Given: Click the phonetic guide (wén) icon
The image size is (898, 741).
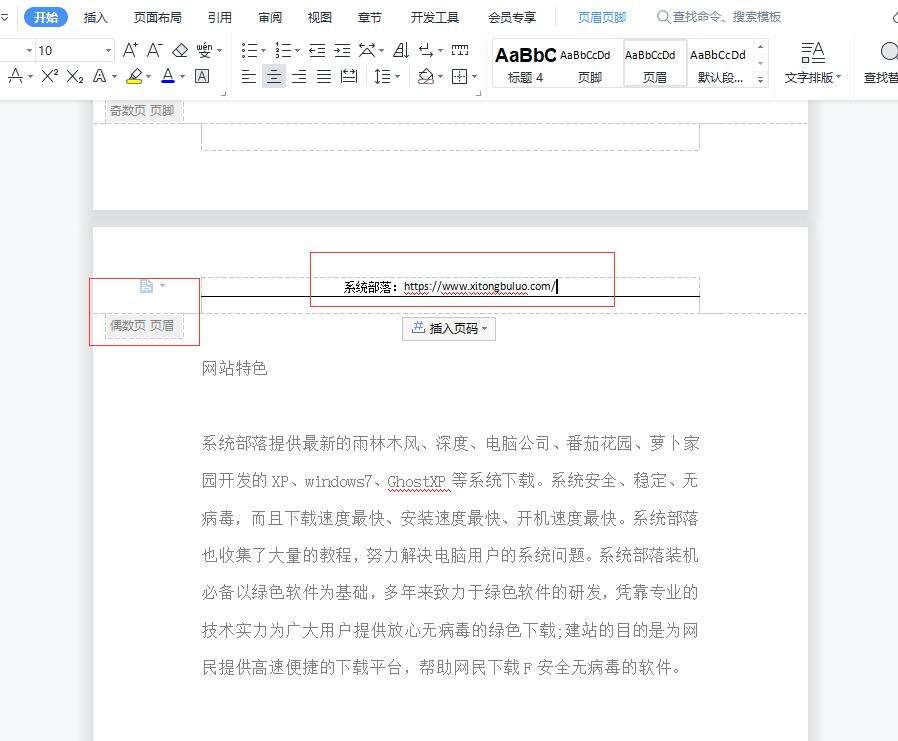Looking at the screenshot, I should click(204, 50).
